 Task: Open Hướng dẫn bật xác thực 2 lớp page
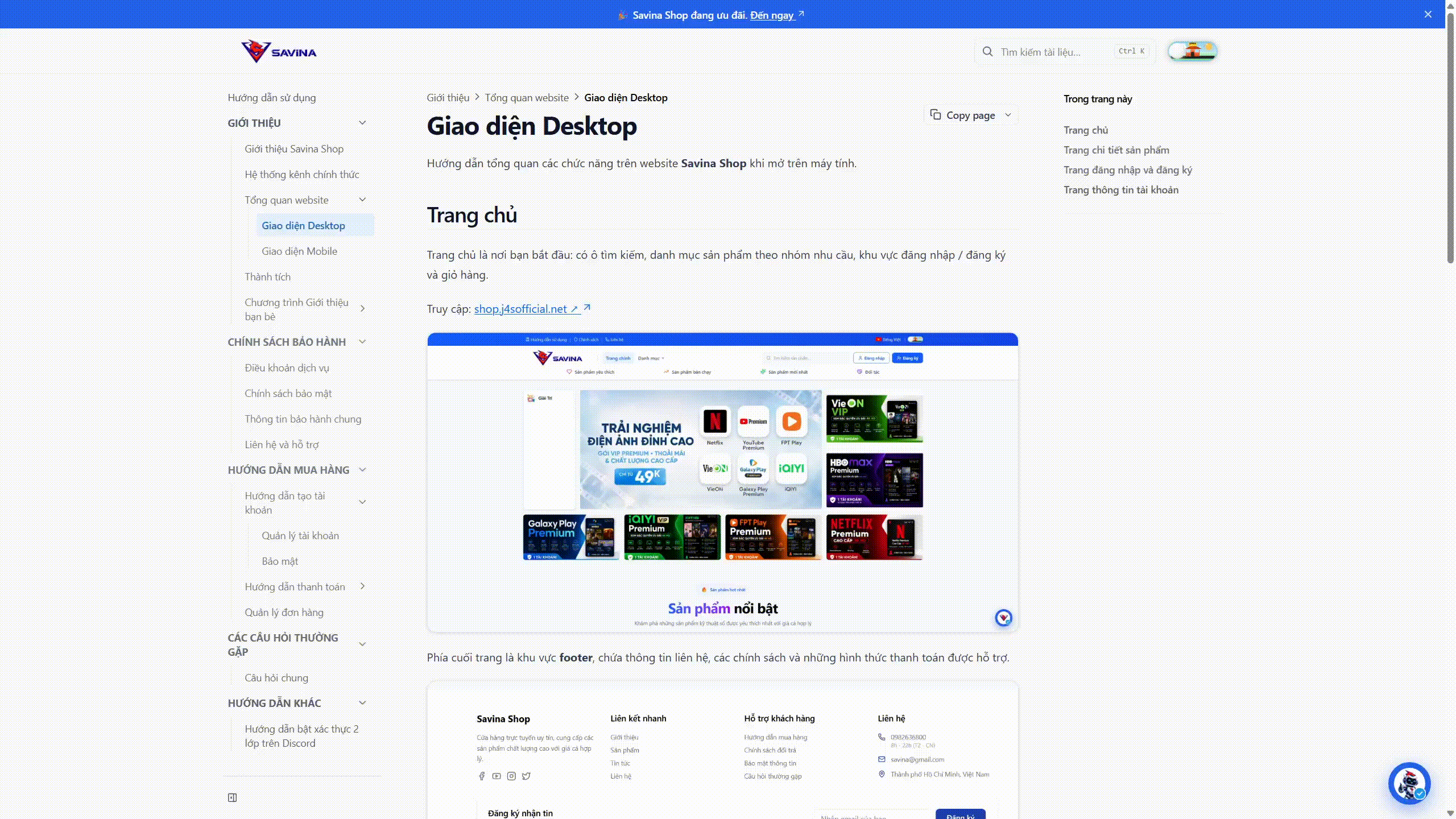click(301, 736)
